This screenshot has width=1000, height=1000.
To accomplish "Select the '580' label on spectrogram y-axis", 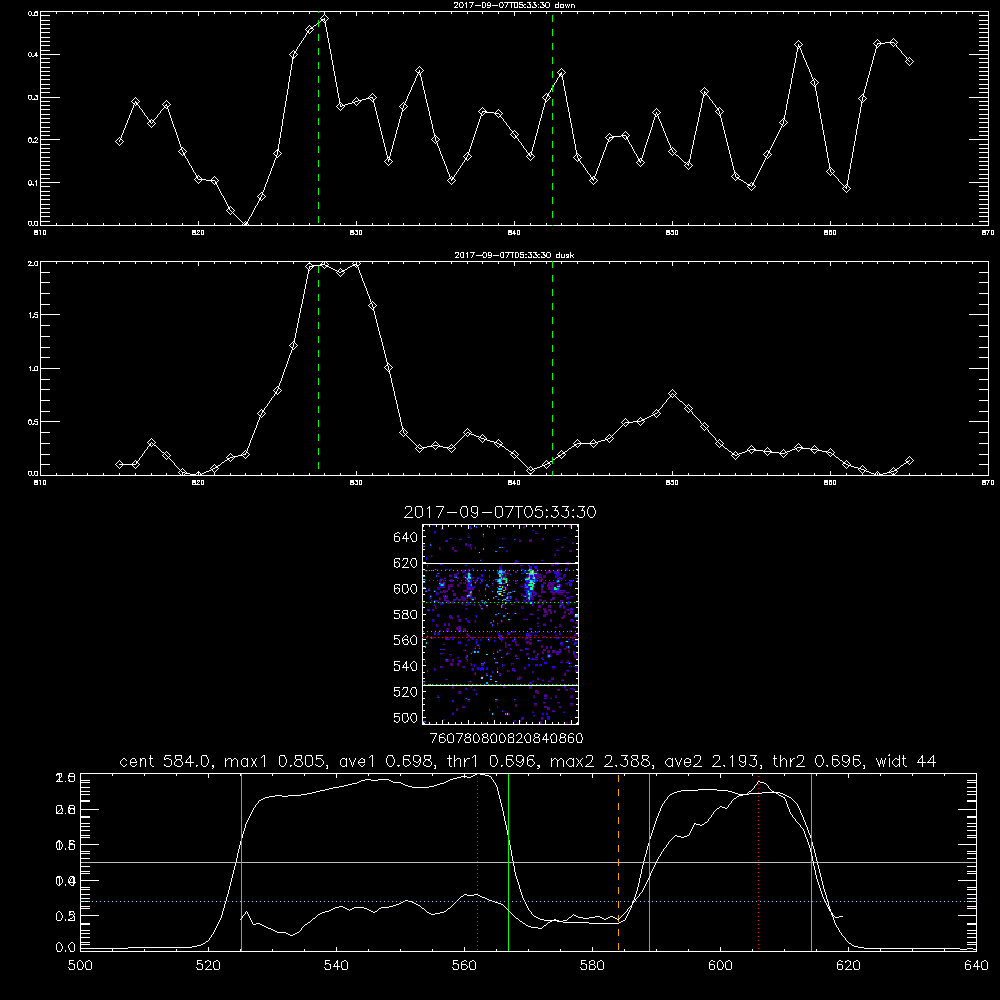I will [x=406, y=615].
